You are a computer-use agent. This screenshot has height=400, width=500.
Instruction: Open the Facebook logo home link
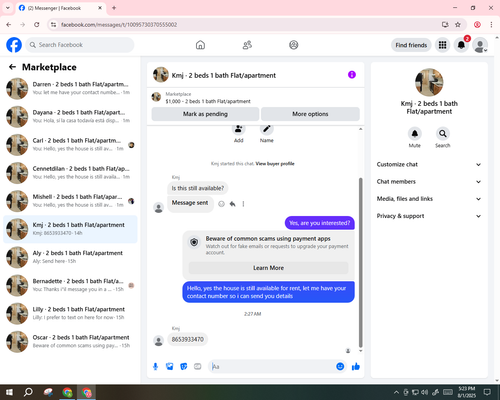pos(14,45)
